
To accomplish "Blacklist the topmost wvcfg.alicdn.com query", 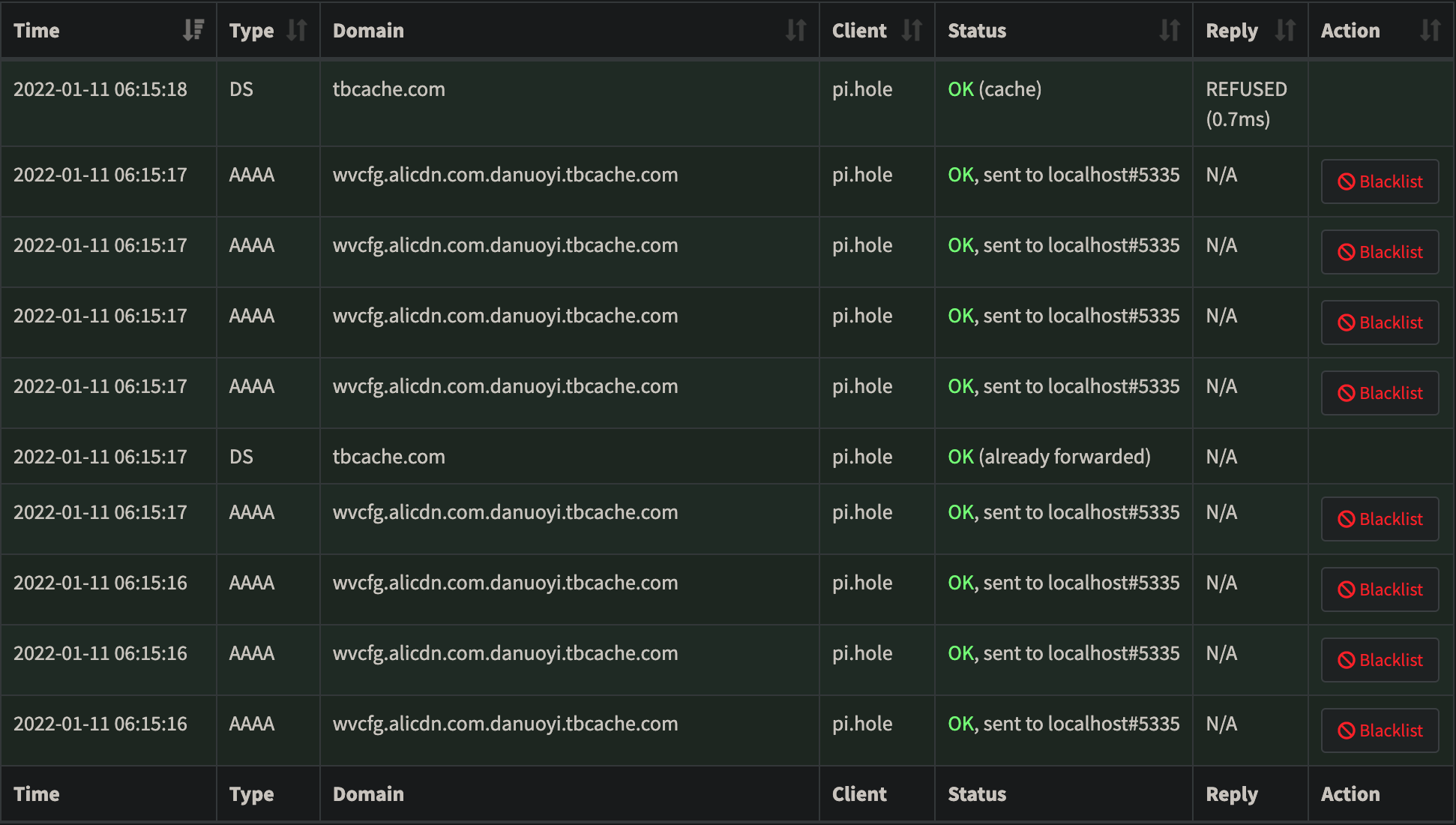I will tap(1379, 181).
